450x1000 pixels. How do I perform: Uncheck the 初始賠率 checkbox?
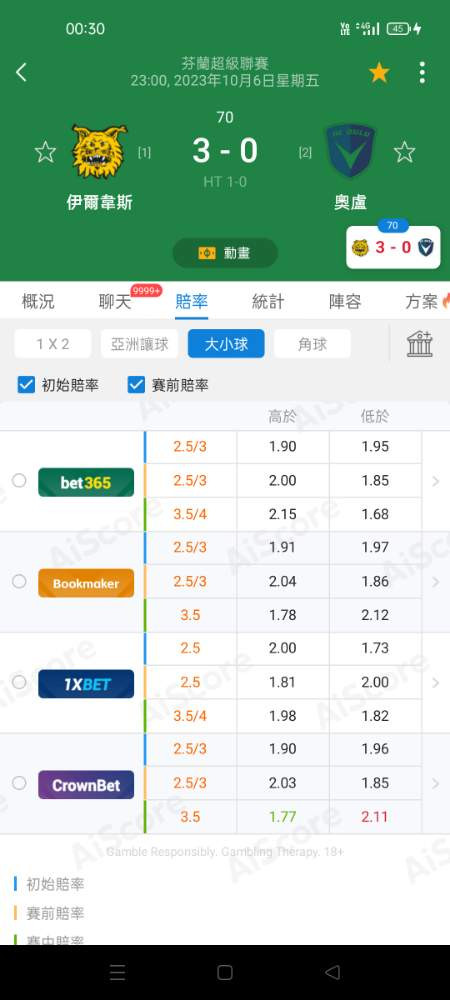26,385
